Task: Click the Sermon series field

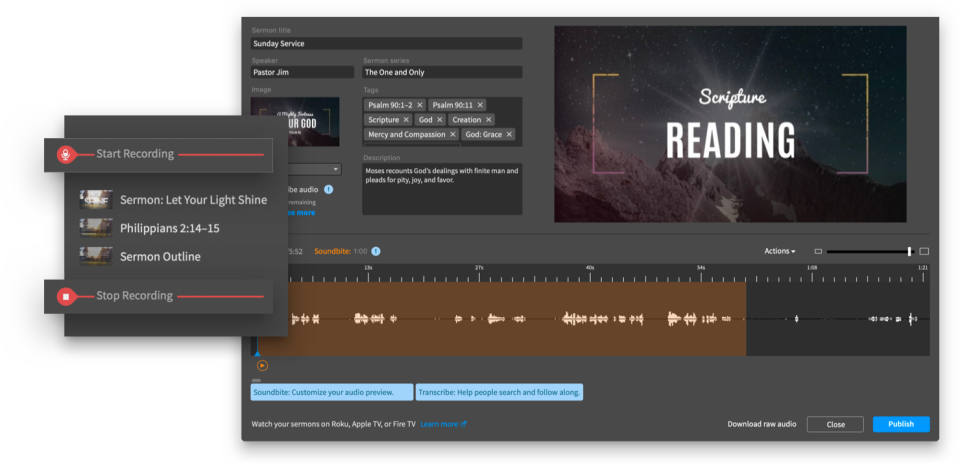Action: tap(442, 72)
